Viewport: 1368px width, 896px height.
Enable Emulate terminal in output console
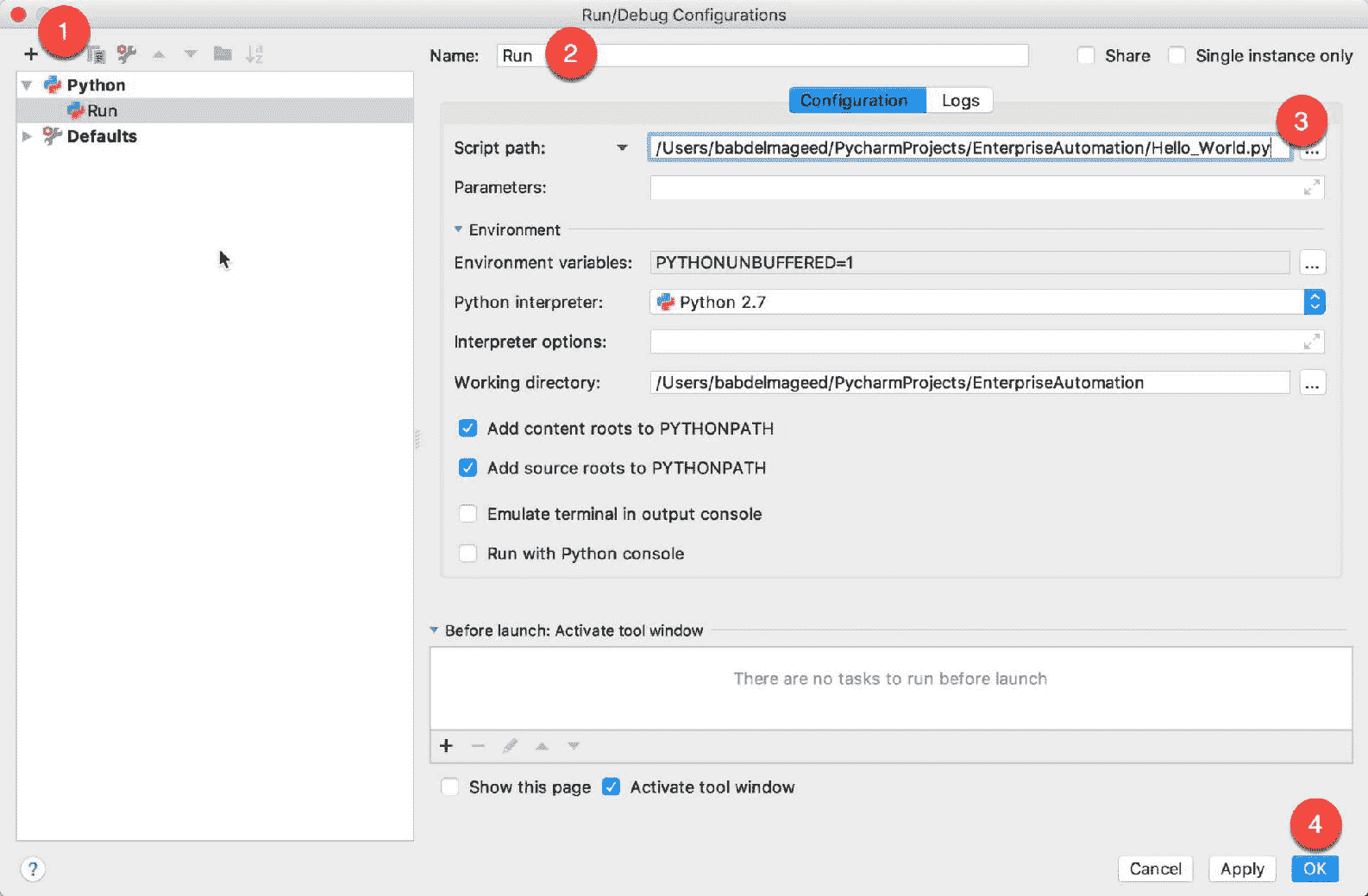[468, 514]
